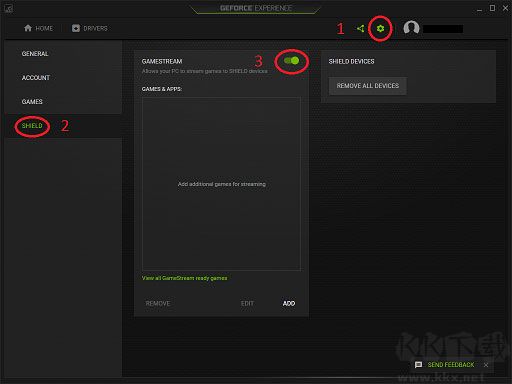The height and width of the screenshot is (384, 512).
Task: Click the share icon beside the gear
Action: pyautogui.click(x=360, y=29)
